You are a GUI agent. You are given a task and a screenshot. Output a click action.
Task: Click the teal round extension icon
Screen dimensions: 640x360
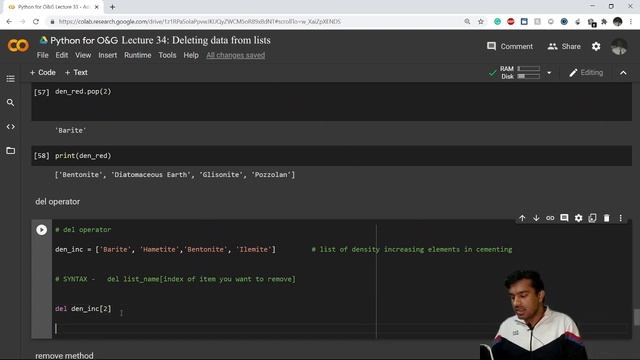[497, 22]
